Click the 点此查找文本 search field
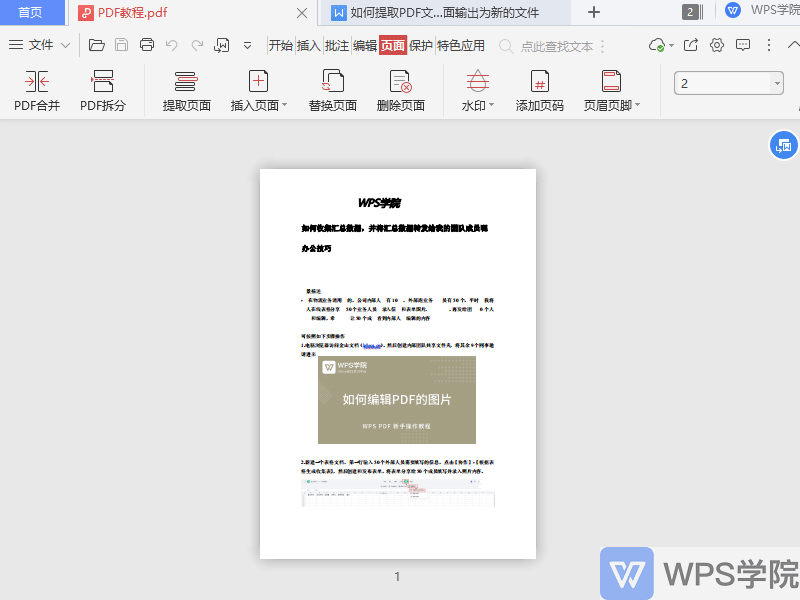Screen dimensions: 800x600 557,46
